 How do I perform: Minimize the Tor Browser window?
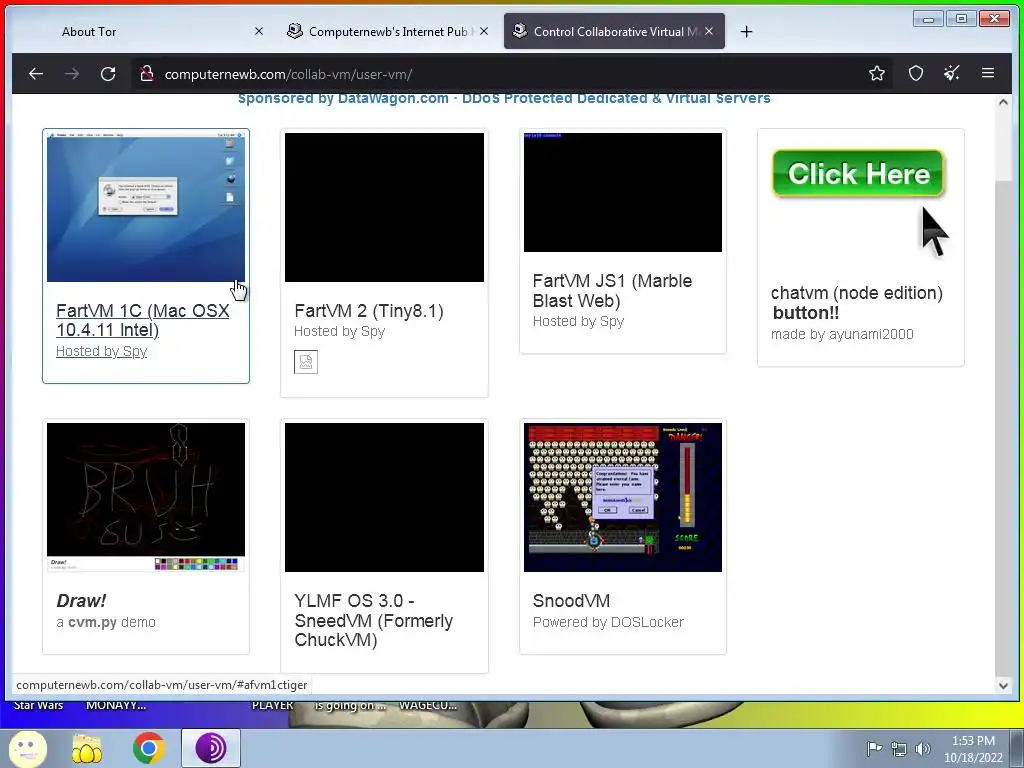click(x=928, y=19)
